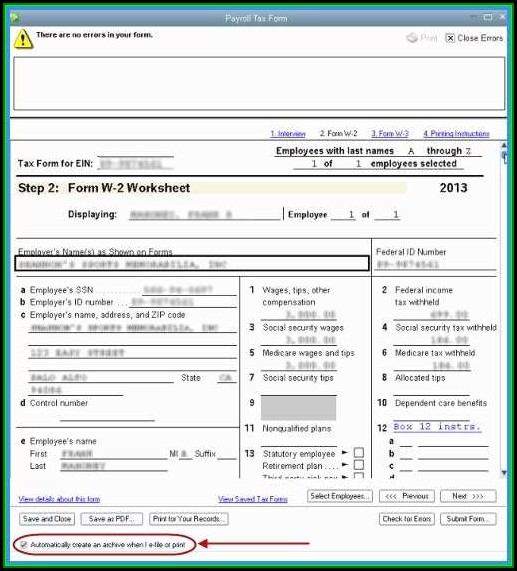Click the Close Errors button

[x=474, y=38]
